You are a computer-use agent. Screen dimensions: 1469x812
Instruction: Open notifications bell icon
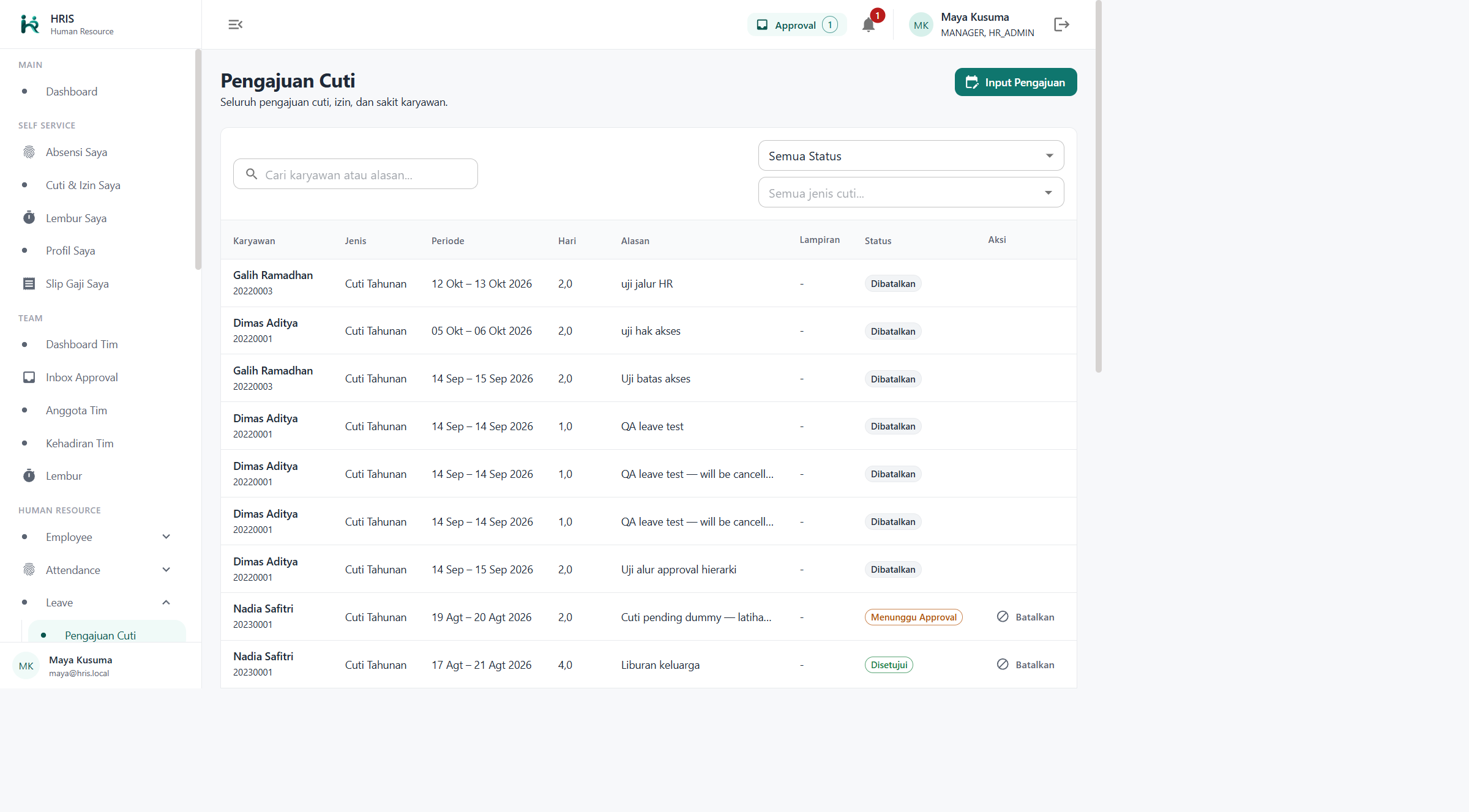[x=869, y=25]
